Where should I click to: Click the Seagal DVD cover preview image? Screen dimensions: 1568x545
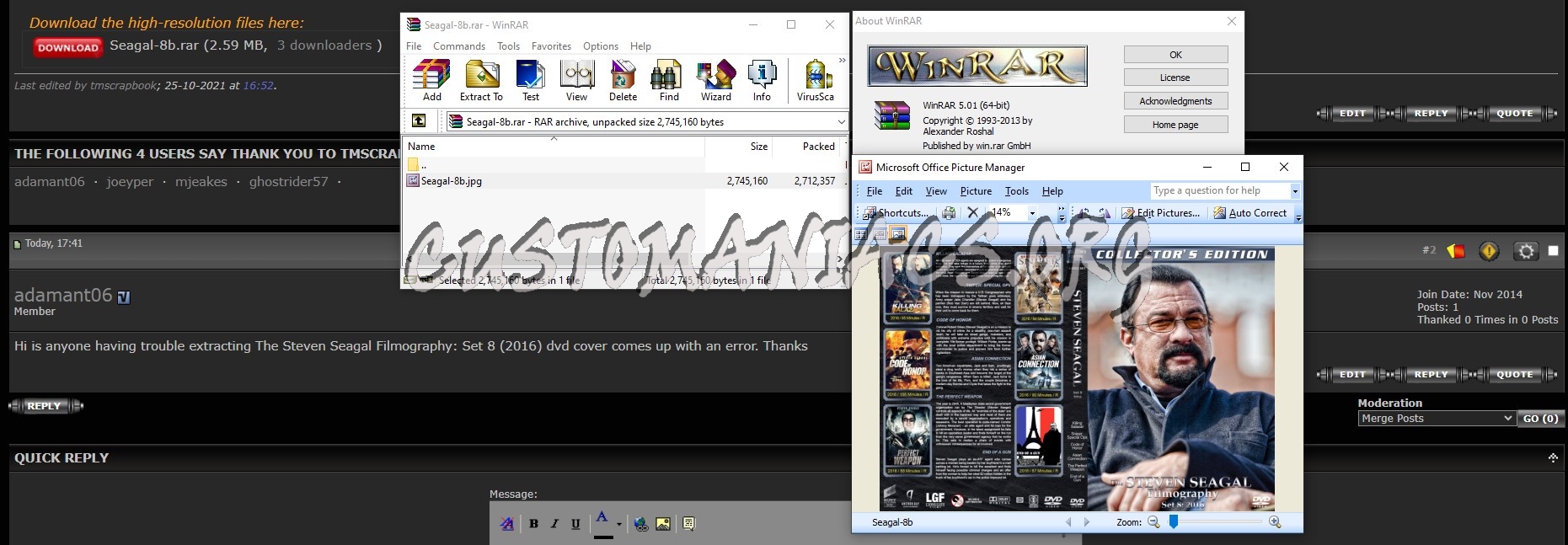tap(1078, 379)
